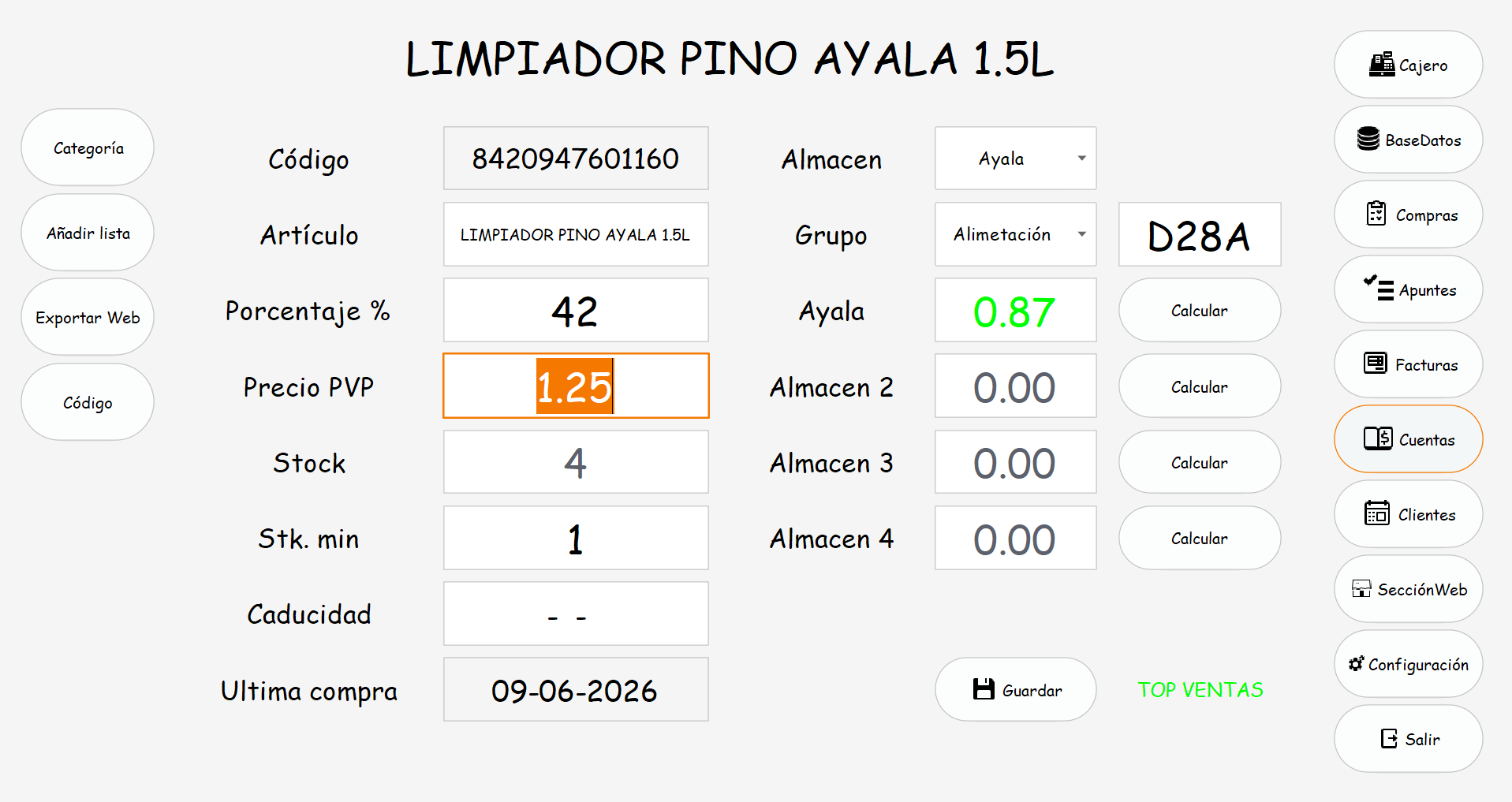Open SecciónWeb store icon
1512x802 pixels.
[1361, 588]
